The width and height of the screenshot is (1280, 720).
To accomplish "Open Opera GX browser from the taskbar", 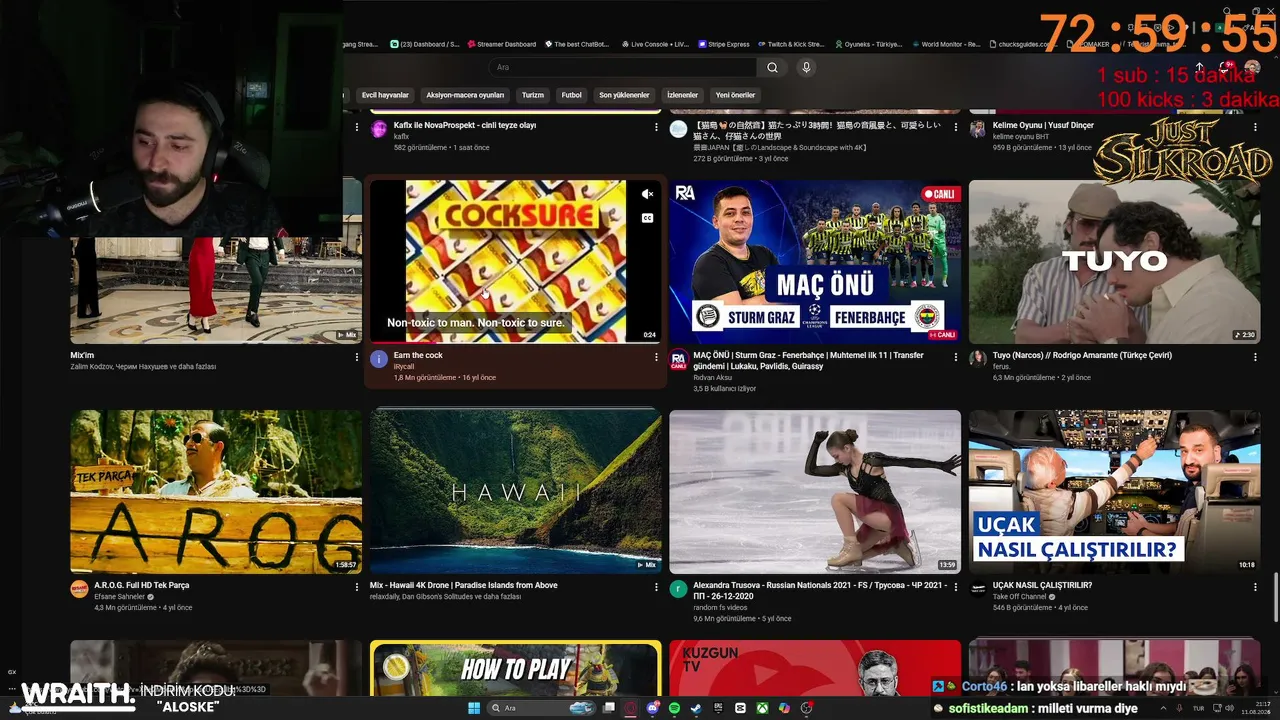I will 631,708.
